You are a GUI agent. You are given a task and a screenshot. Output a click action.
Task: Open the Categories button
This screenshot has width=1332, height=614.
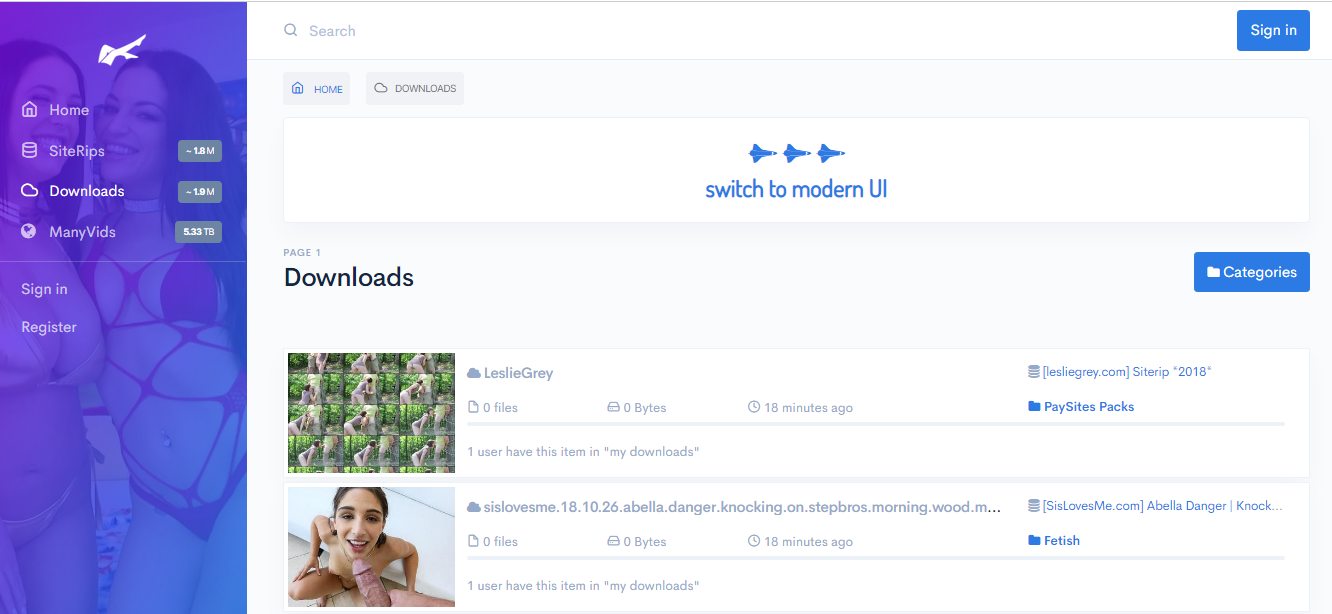pos(1252,272)
